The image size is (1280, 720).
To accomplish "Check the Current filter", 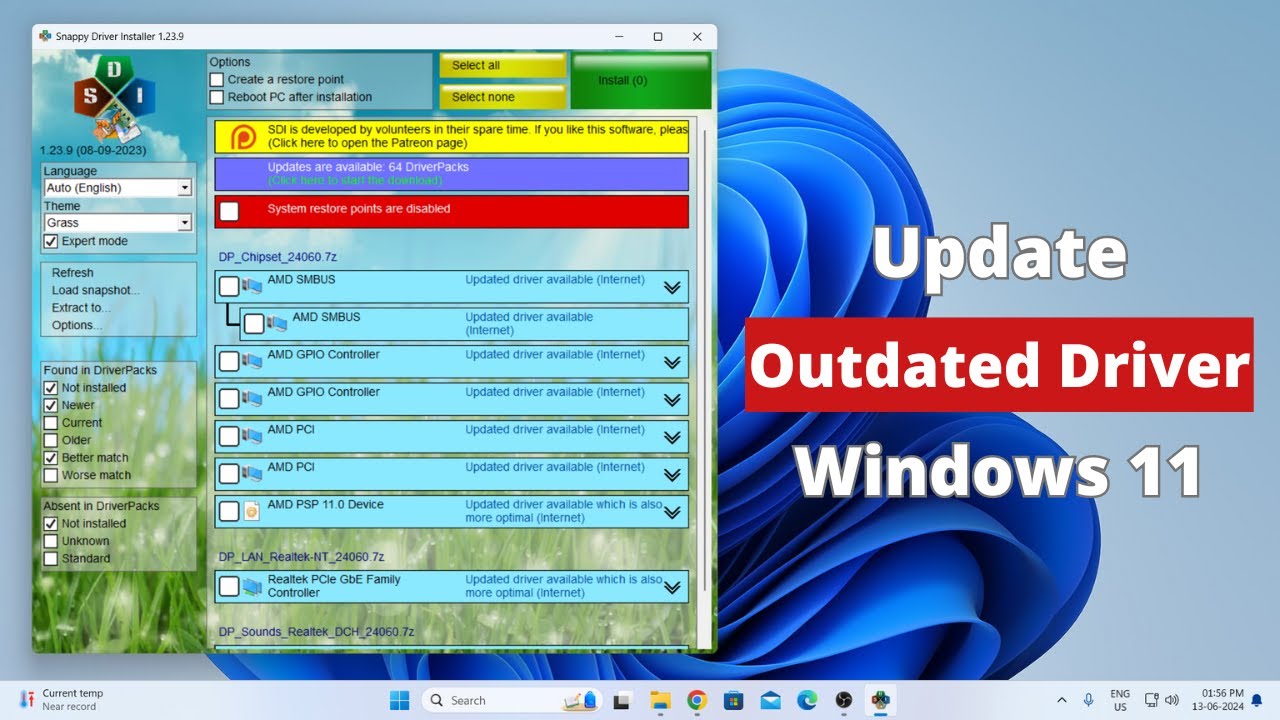I will (x=51, y=423).
